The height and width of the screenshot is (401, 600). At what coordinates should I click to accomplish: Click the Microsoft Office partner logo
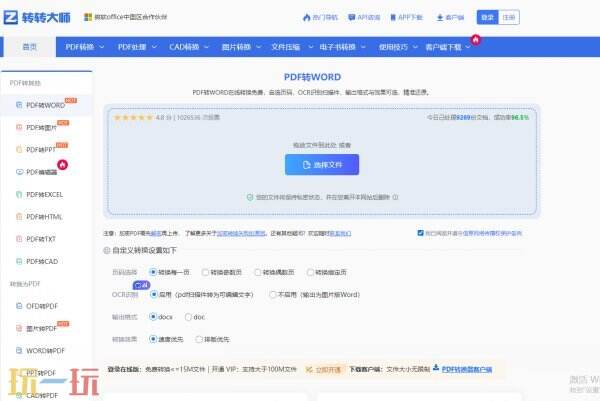click(x=88, y=17)
